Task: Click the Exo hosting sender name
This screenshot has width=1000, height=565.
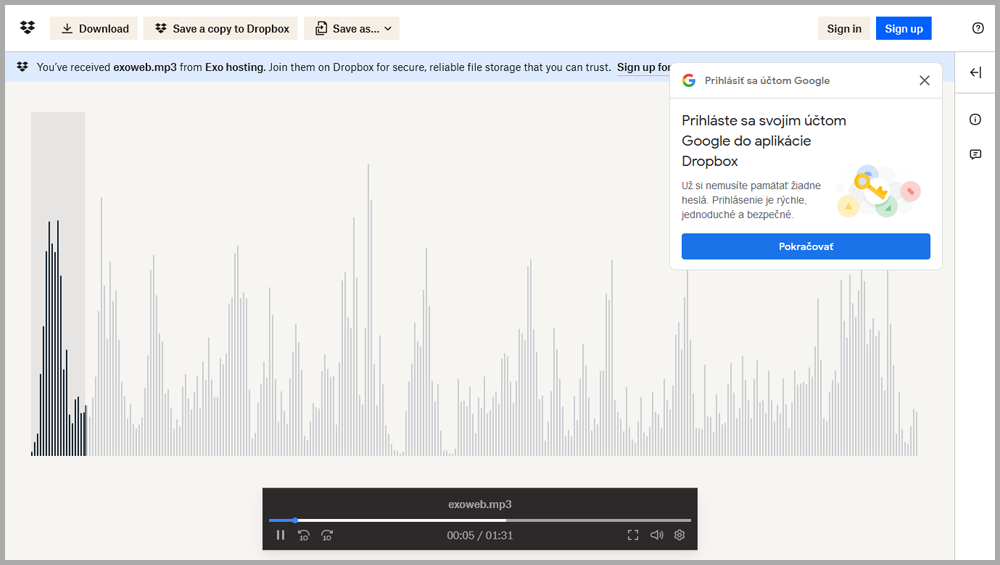Action: point(235,67)
